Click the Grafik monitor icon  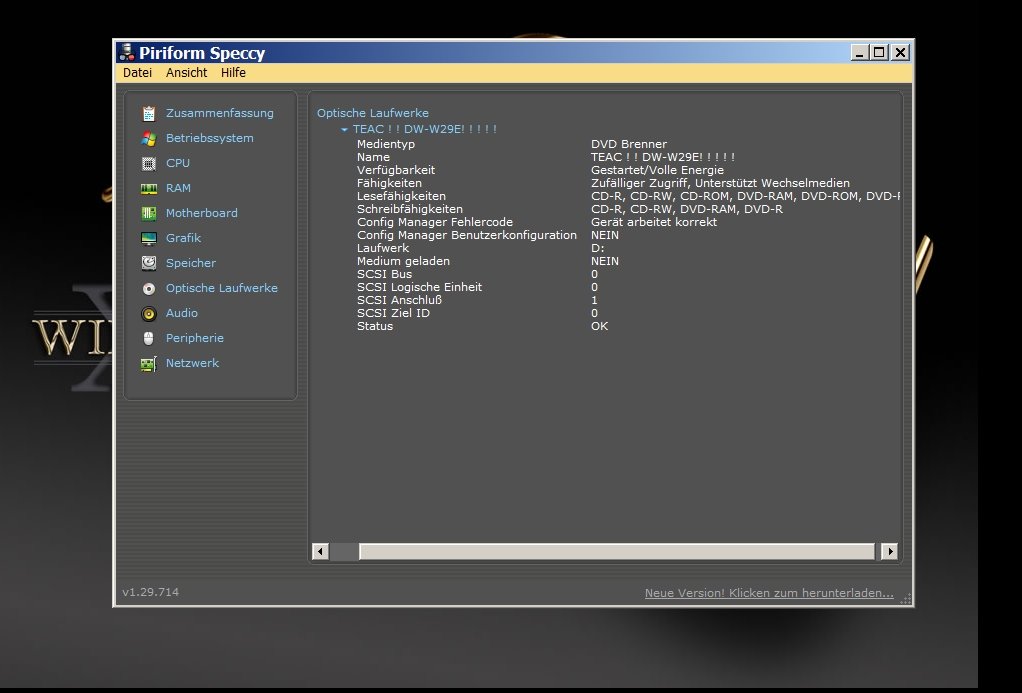click(x=149, y=239)
